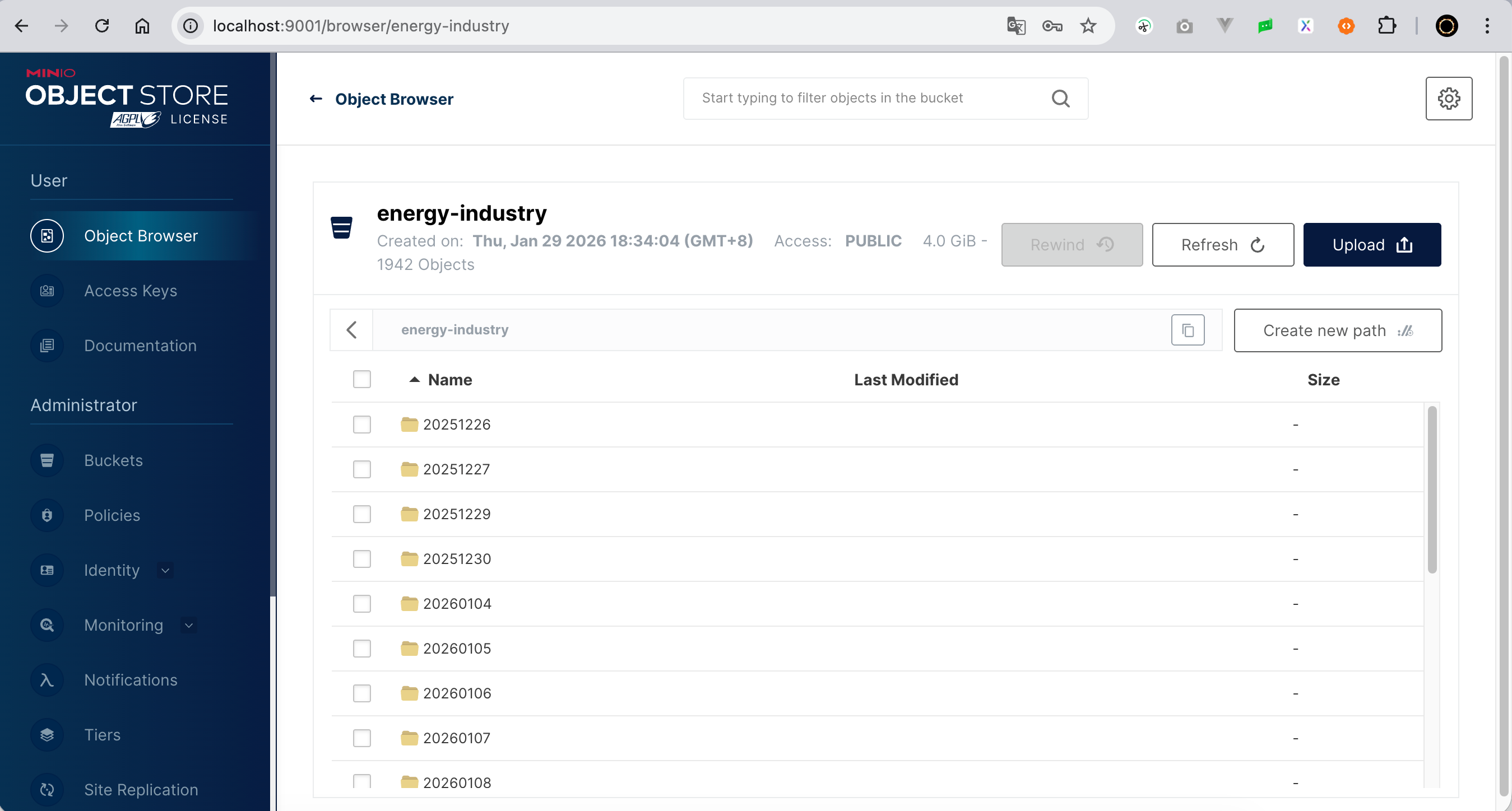1512x811 pixels.
Task: Open the Policies sidebar icon
Action: (47, 515)
